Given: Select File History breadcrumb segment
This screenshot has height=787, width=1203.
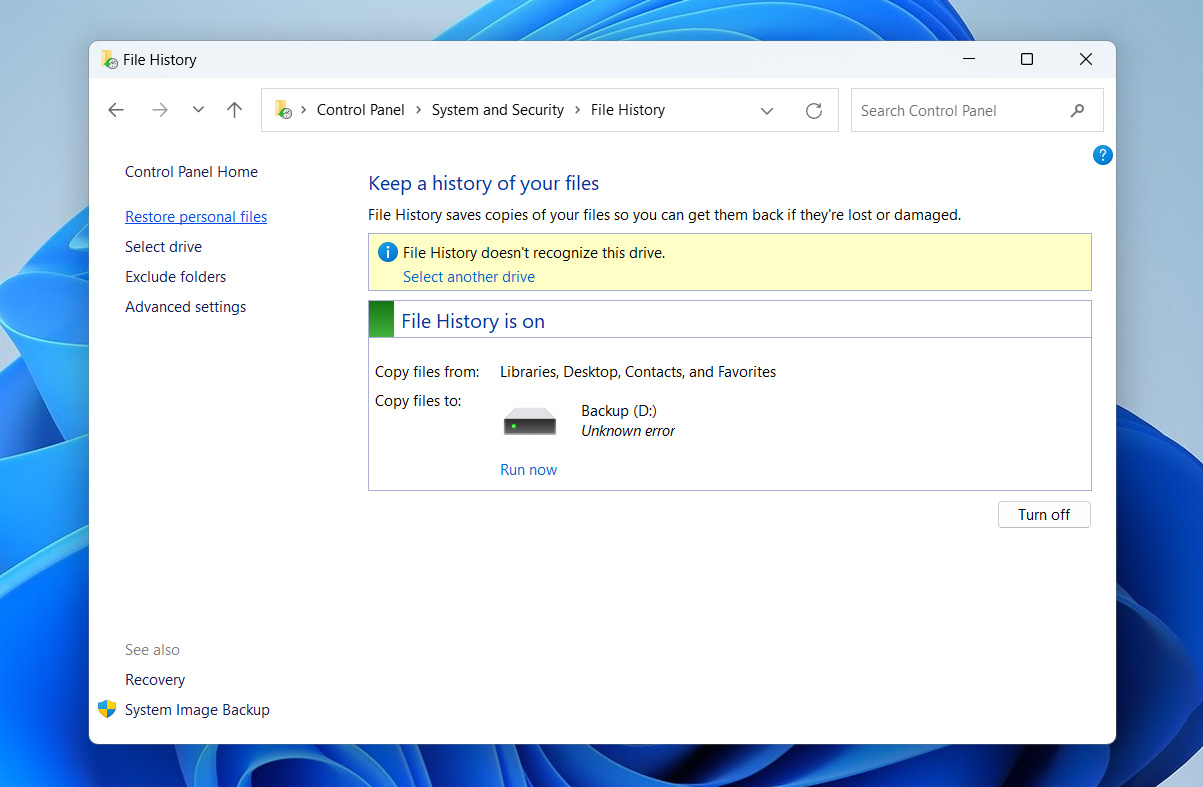Looking at the screenshot, I should pos(628,110).
